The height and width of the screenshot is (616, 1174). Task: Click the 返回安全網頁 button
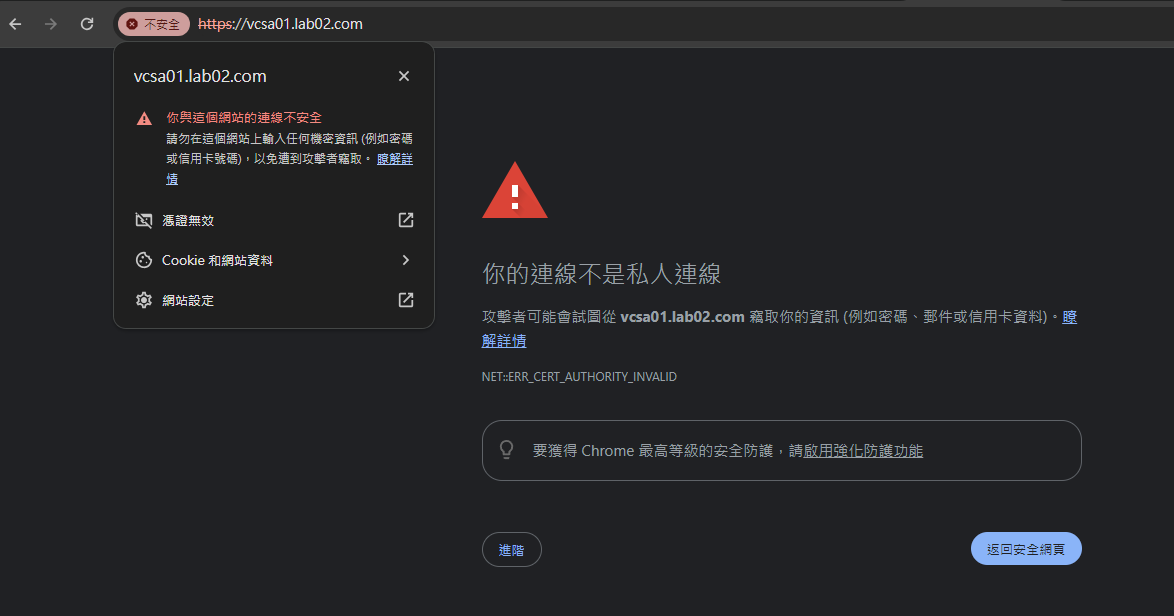1026,549
